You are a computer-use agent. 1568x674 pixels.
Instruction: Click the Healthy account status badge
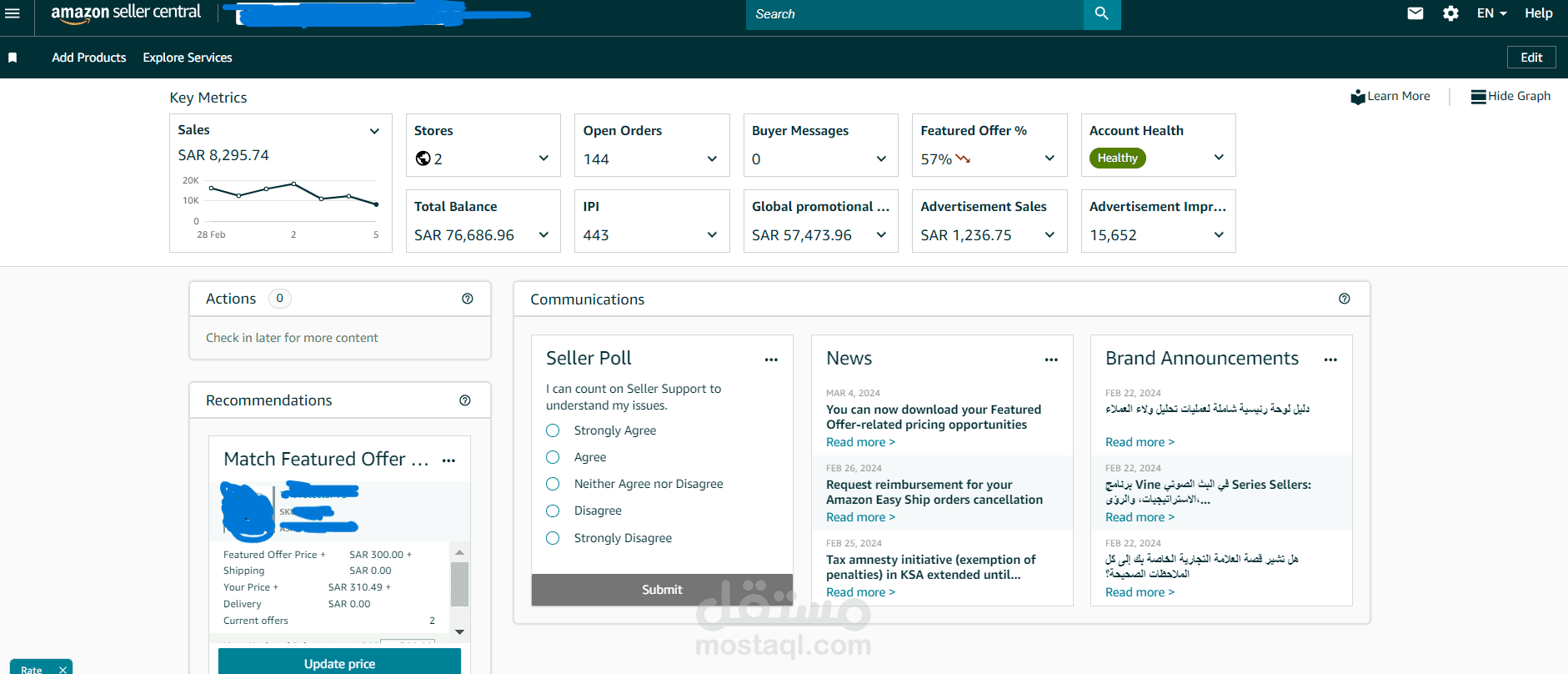pos(1118,158)
